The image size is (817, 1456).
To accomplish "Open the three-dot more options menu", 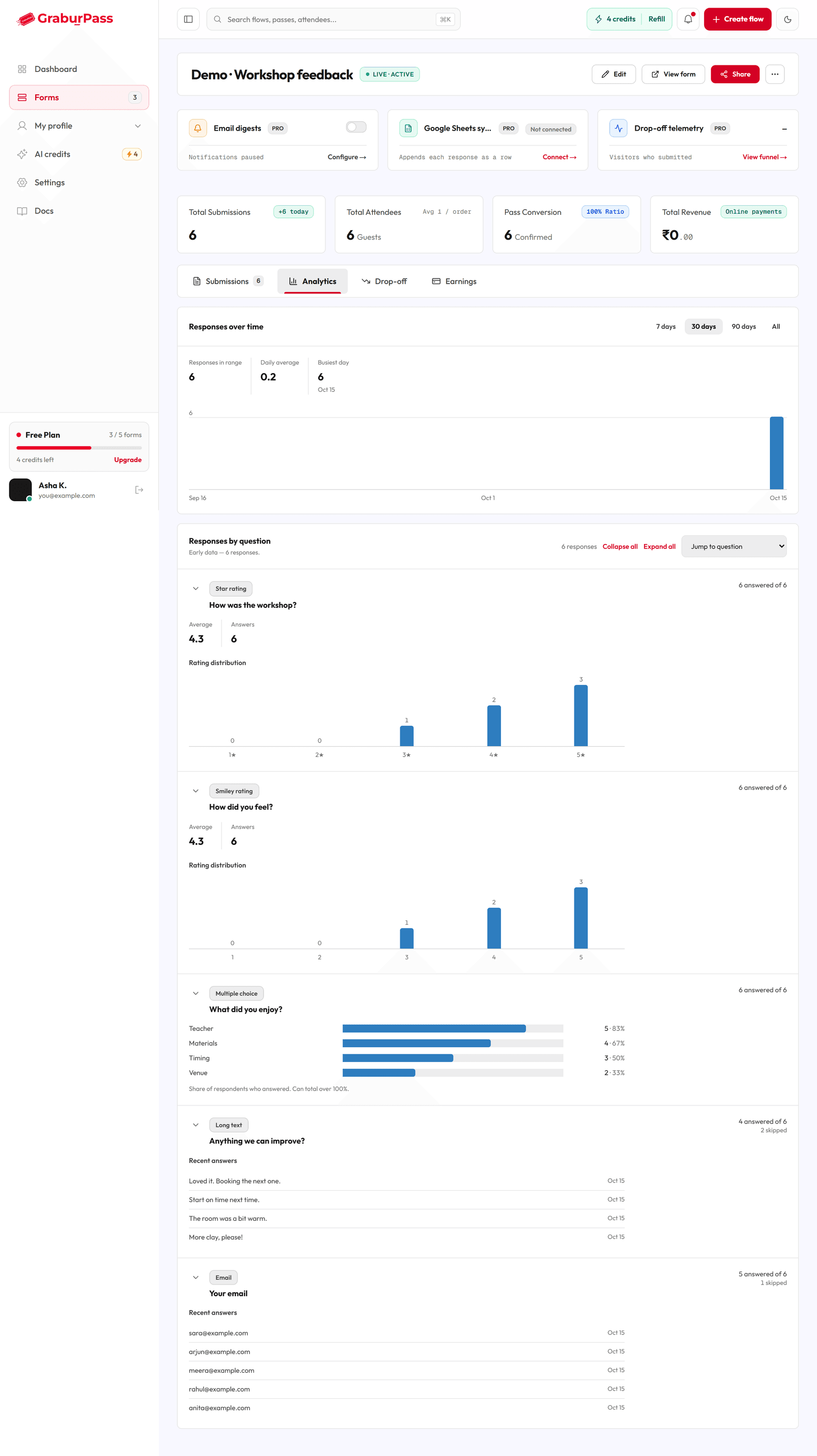I will tap(775, 74).
